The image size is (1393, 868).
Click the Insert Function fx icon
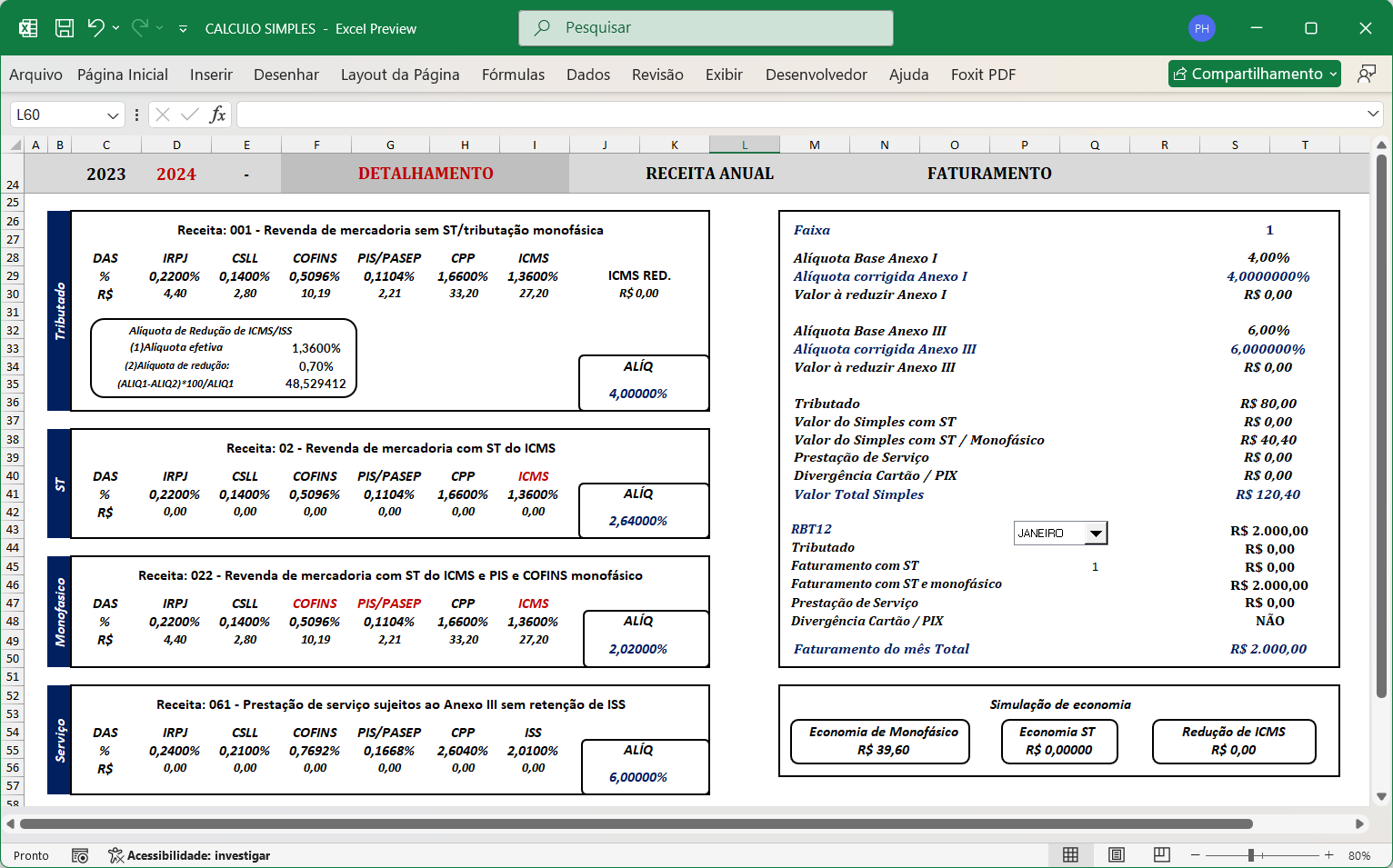coord(217,115)
